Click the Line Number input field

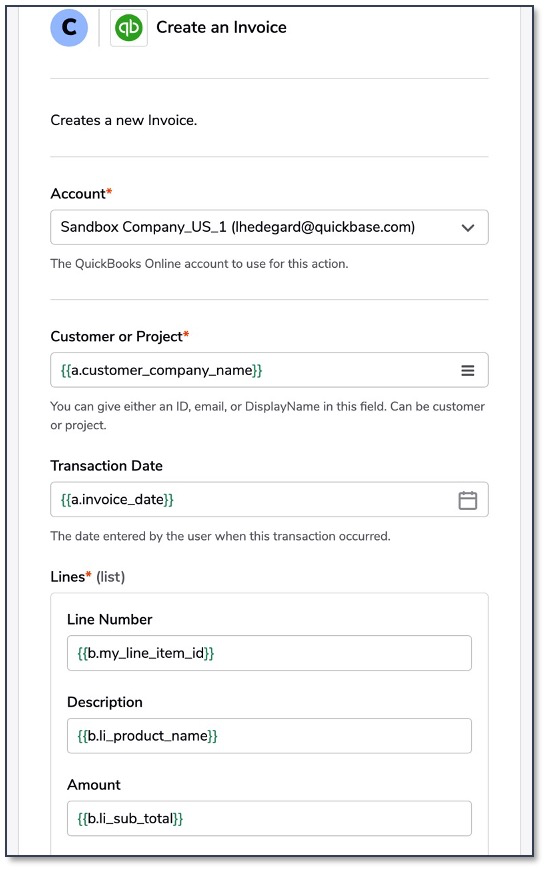(x=269, y=653)
